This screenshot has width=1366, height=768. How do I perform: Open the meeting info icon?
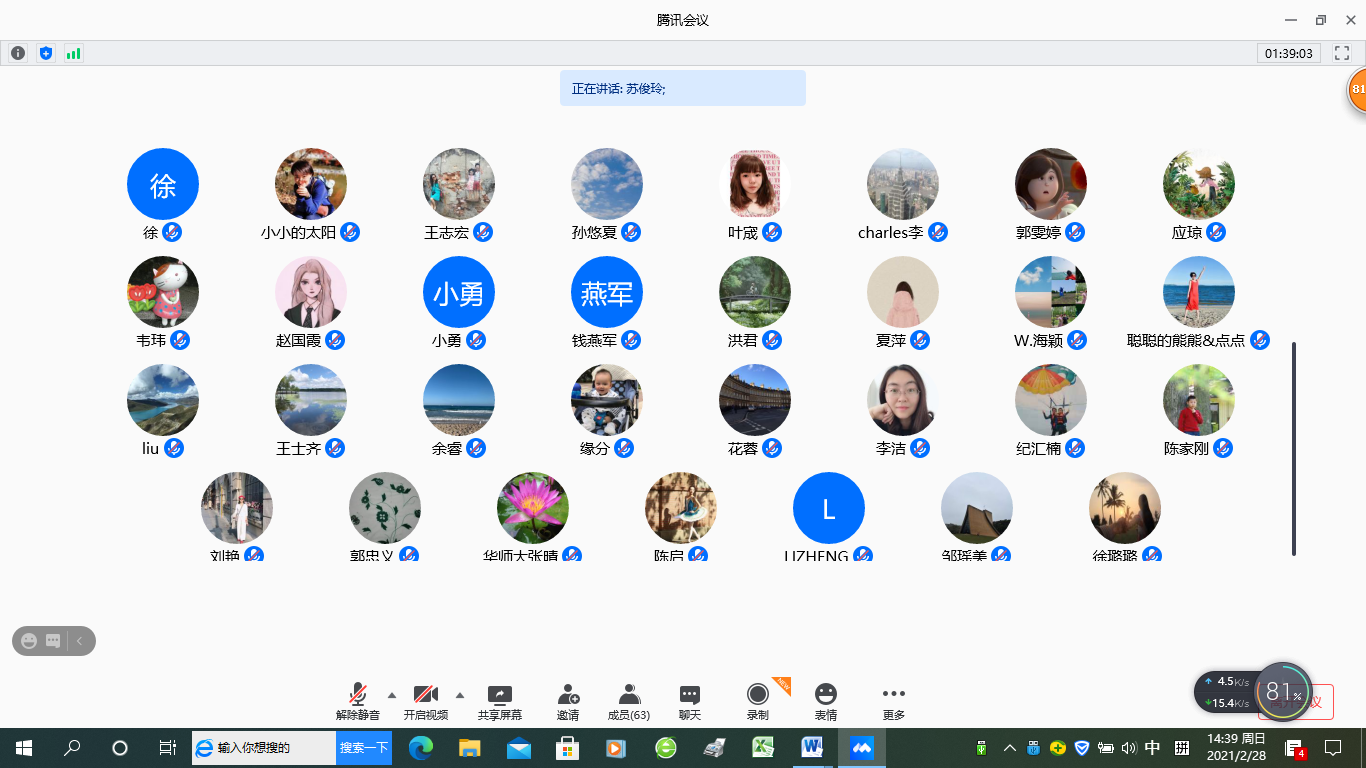18,53
